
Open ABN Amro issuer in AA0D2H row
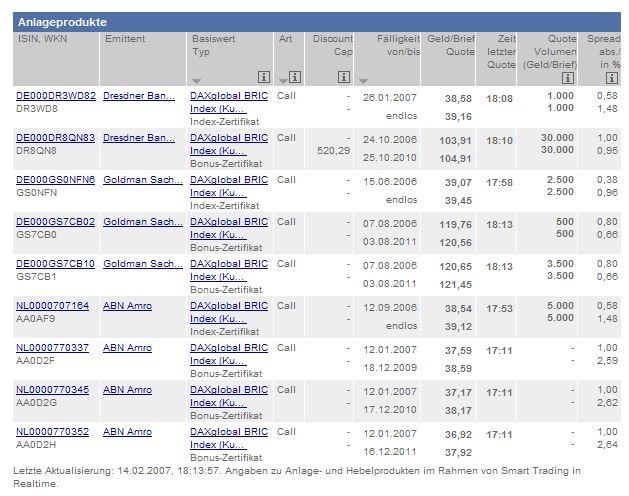coord(128,432)
